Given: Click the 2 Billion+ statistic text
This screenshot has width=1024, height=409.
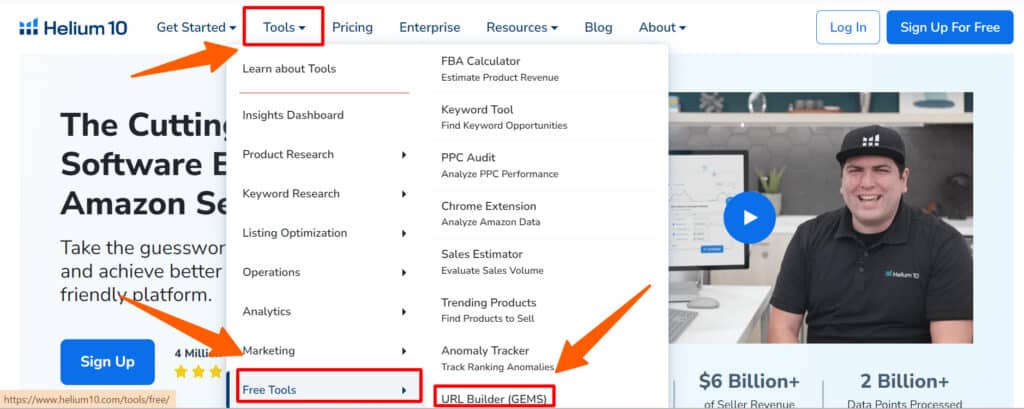Looking at the screenshot, I should click(904, 382).
